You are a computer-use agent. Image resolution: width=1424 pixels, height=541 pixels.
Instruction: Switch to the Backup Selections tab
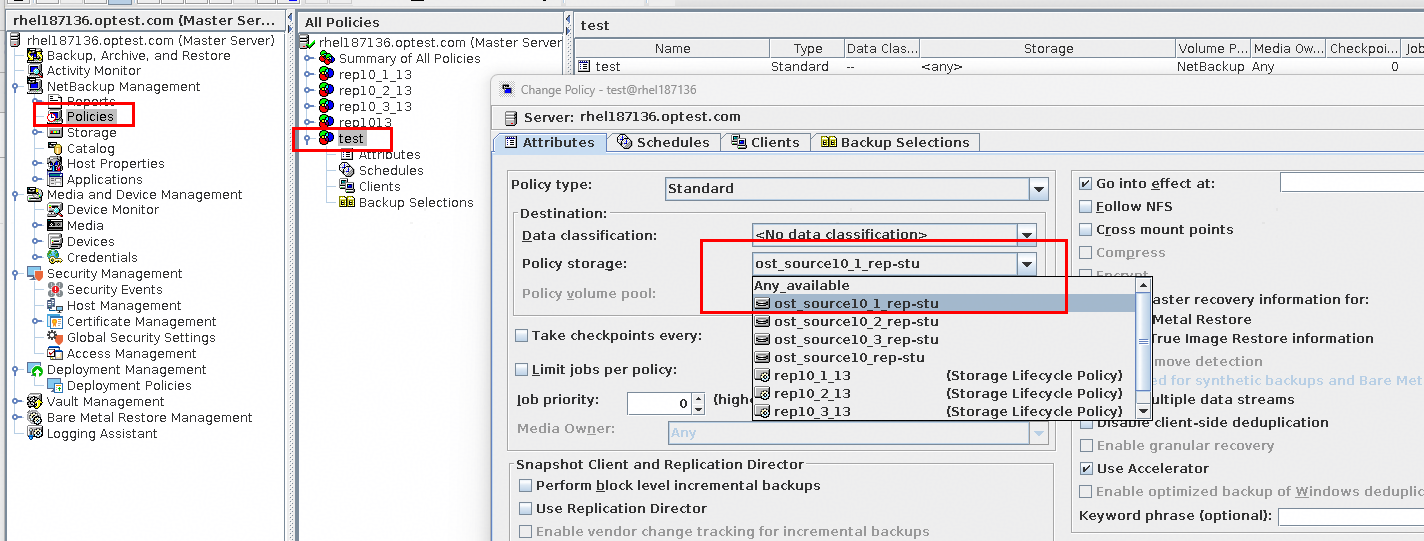tap(896, 143)
